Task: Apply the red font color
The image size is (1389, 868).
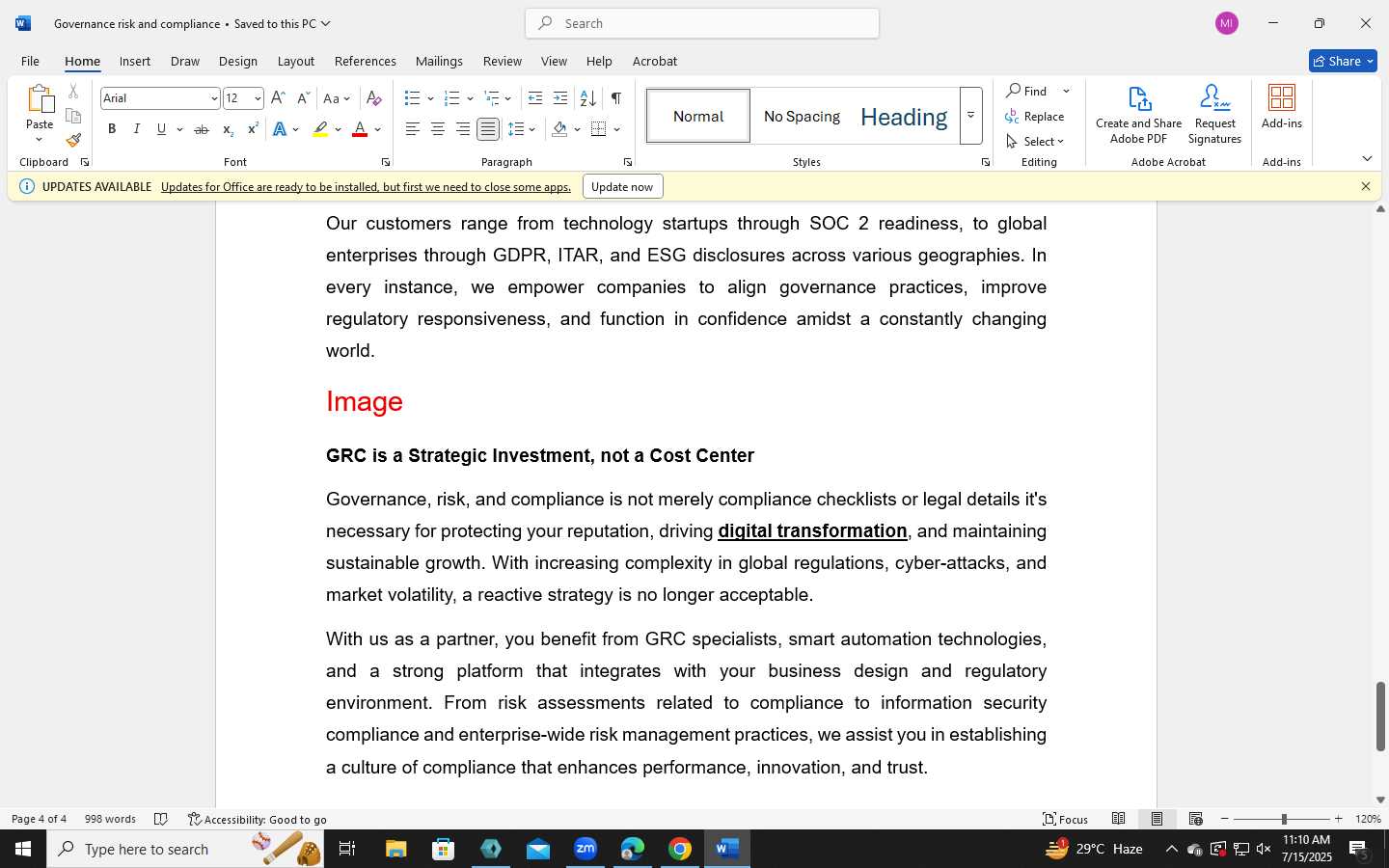Action: click(x=360, y=129)
